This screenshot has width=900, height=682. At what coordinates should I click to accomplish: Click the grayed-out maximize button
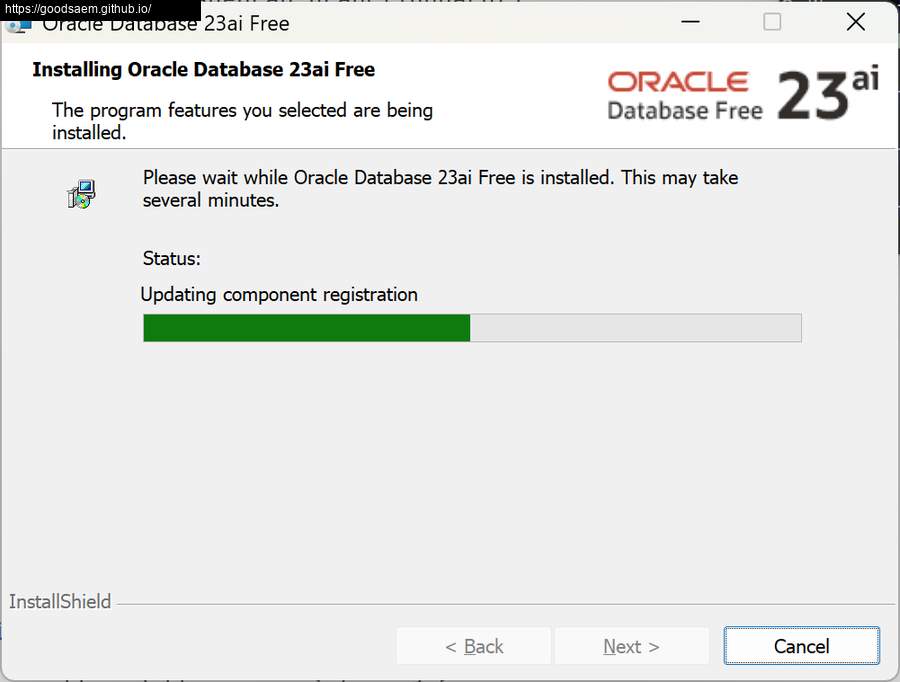click(772, 22)
